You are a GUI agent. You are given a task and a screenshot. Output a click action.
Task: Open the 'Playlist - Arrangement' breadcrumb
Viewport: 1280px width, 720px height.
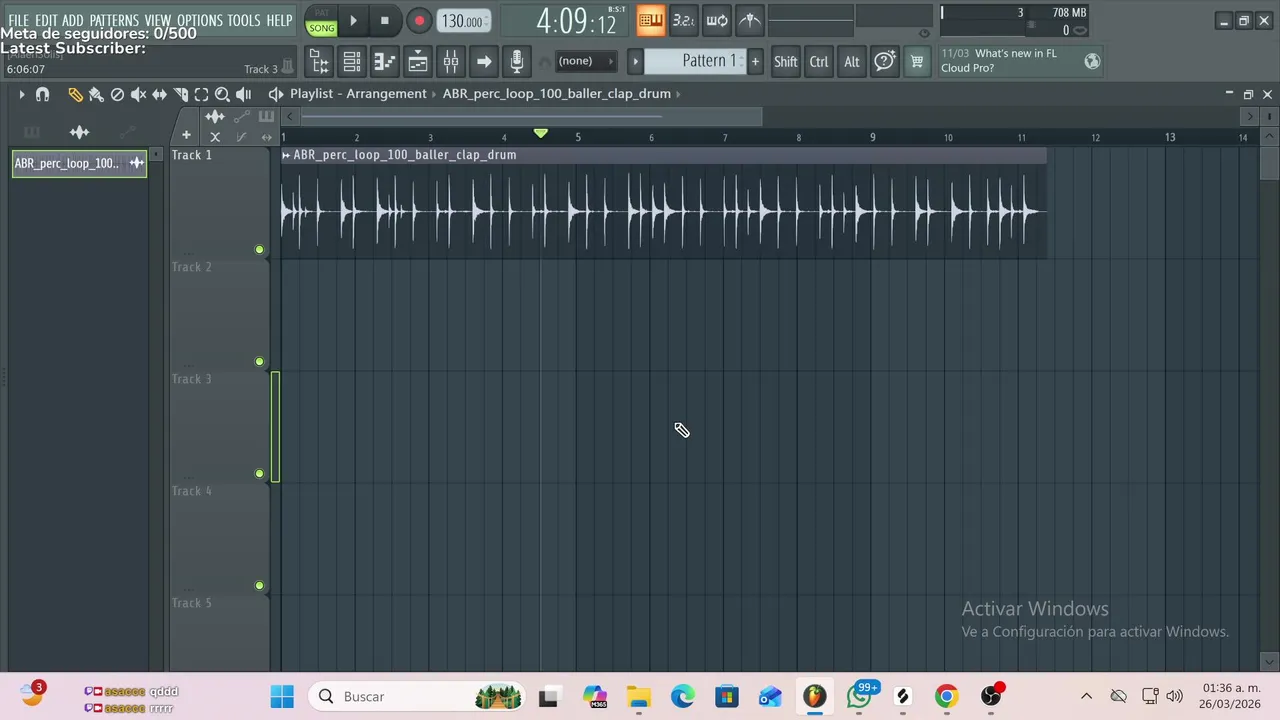click(358, 94)
